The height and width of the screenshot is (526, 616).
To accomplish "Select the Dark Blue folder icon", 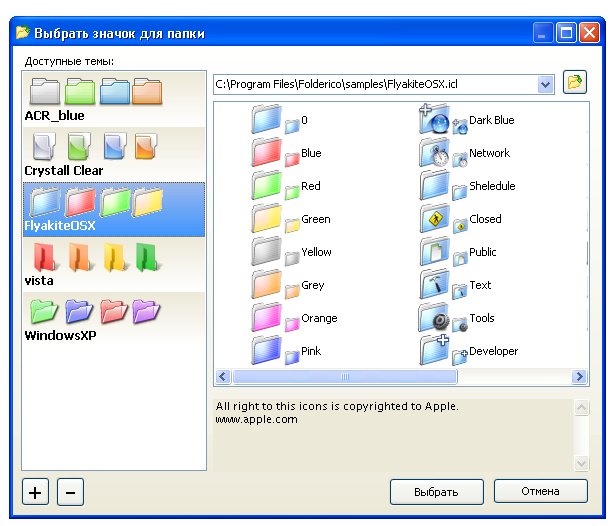I will tap(434, 119).
